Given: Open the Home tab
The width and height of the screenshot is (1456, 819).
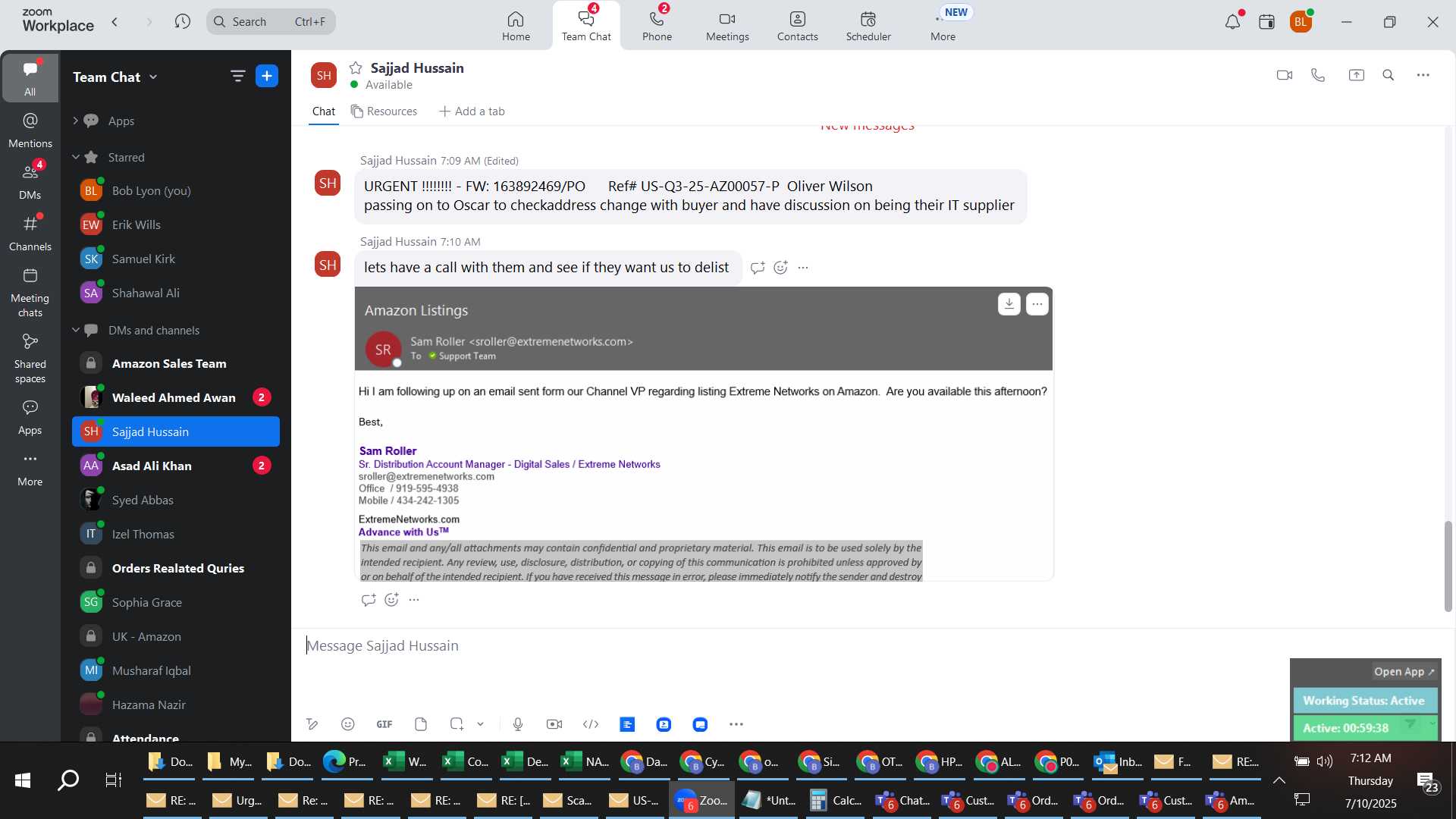Looking at the screenshot, I should [x=516, y=26].
